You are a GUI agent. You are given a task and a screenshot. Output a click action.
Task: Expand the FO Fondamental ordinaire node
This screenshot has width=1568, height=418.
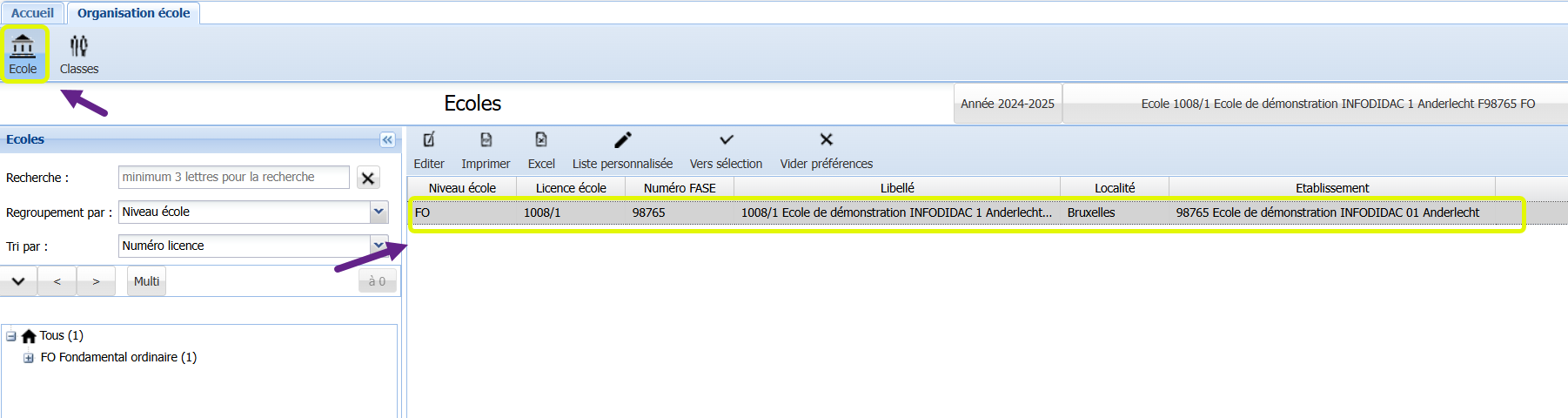point(29,358)
